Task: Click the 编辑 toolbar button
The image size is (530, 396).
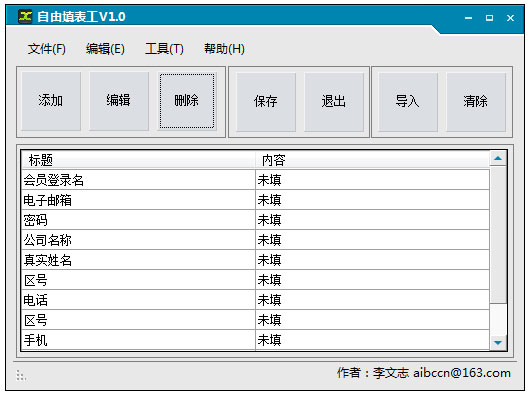Action: pos(119,101)
